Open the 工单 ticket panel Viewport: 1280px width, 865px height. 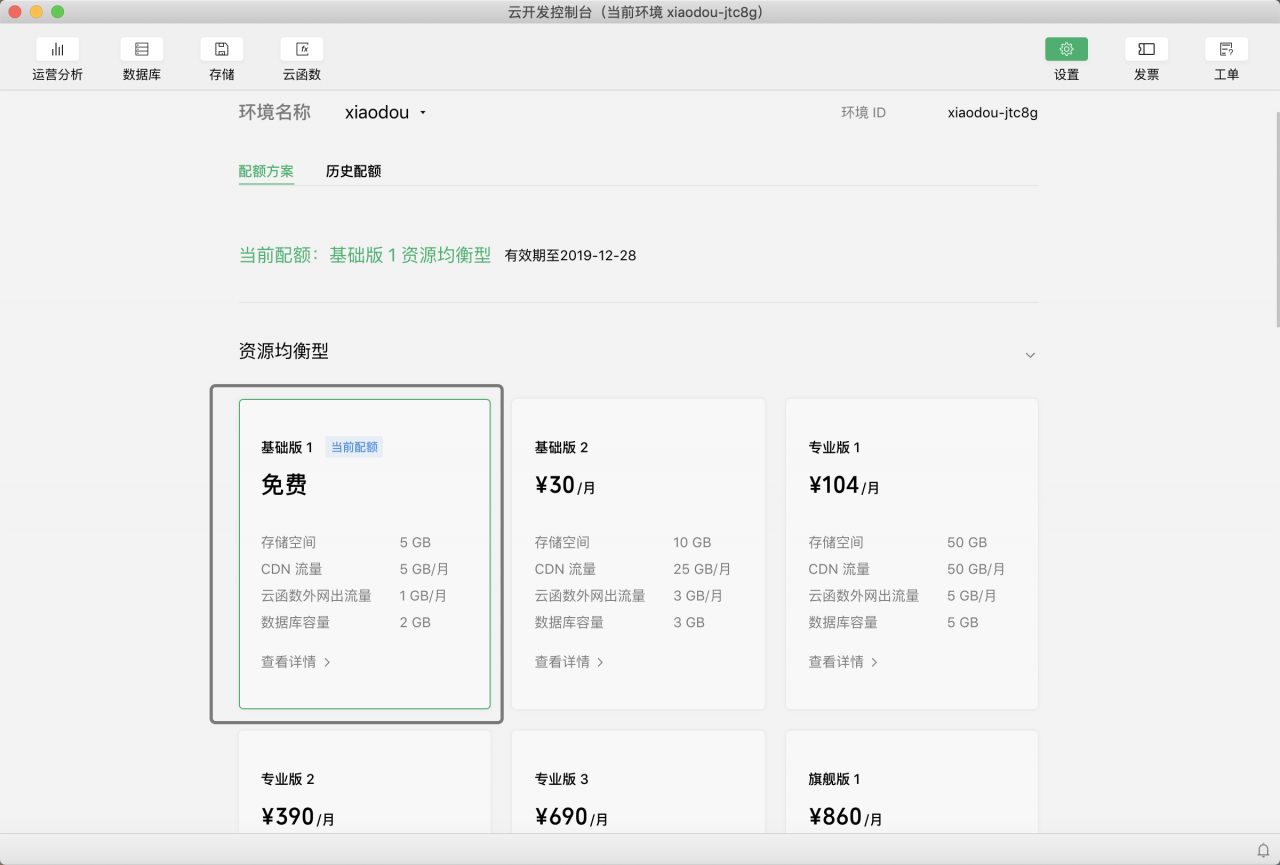click(1226, 58)
